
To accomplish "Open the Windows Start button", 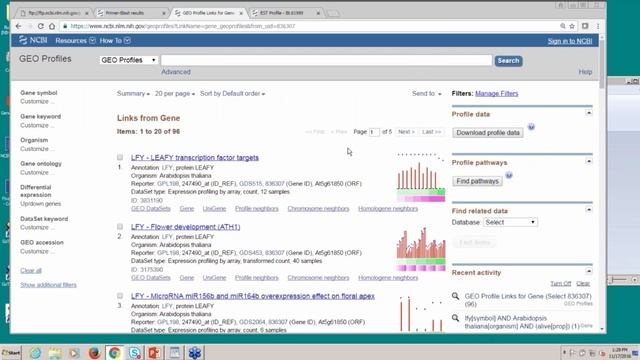I will pyautogui.click(x=11, y=353).
